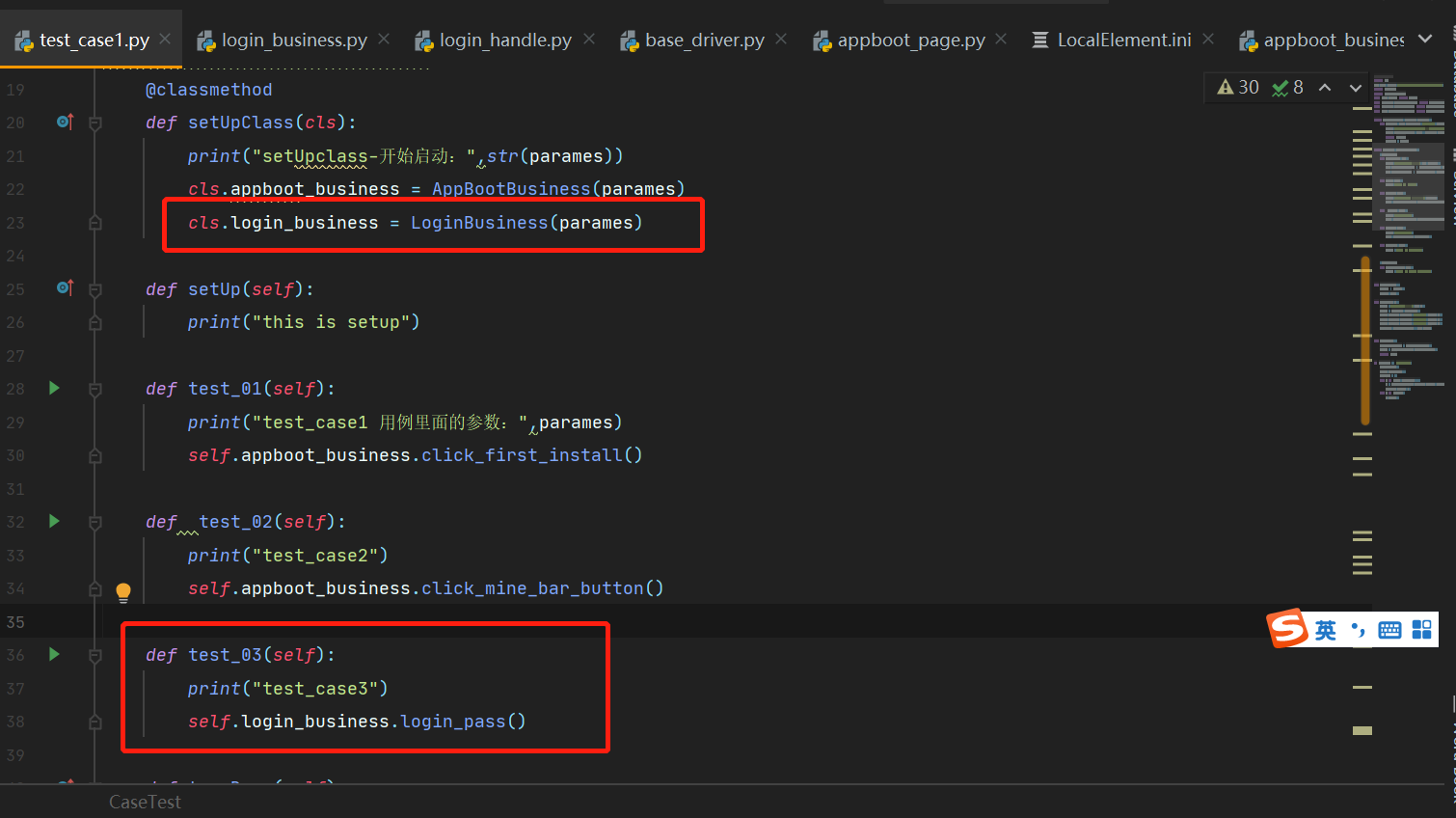1456x818 pixels.
Task: Click fold end marker on line 38
Action: (95, 722)
